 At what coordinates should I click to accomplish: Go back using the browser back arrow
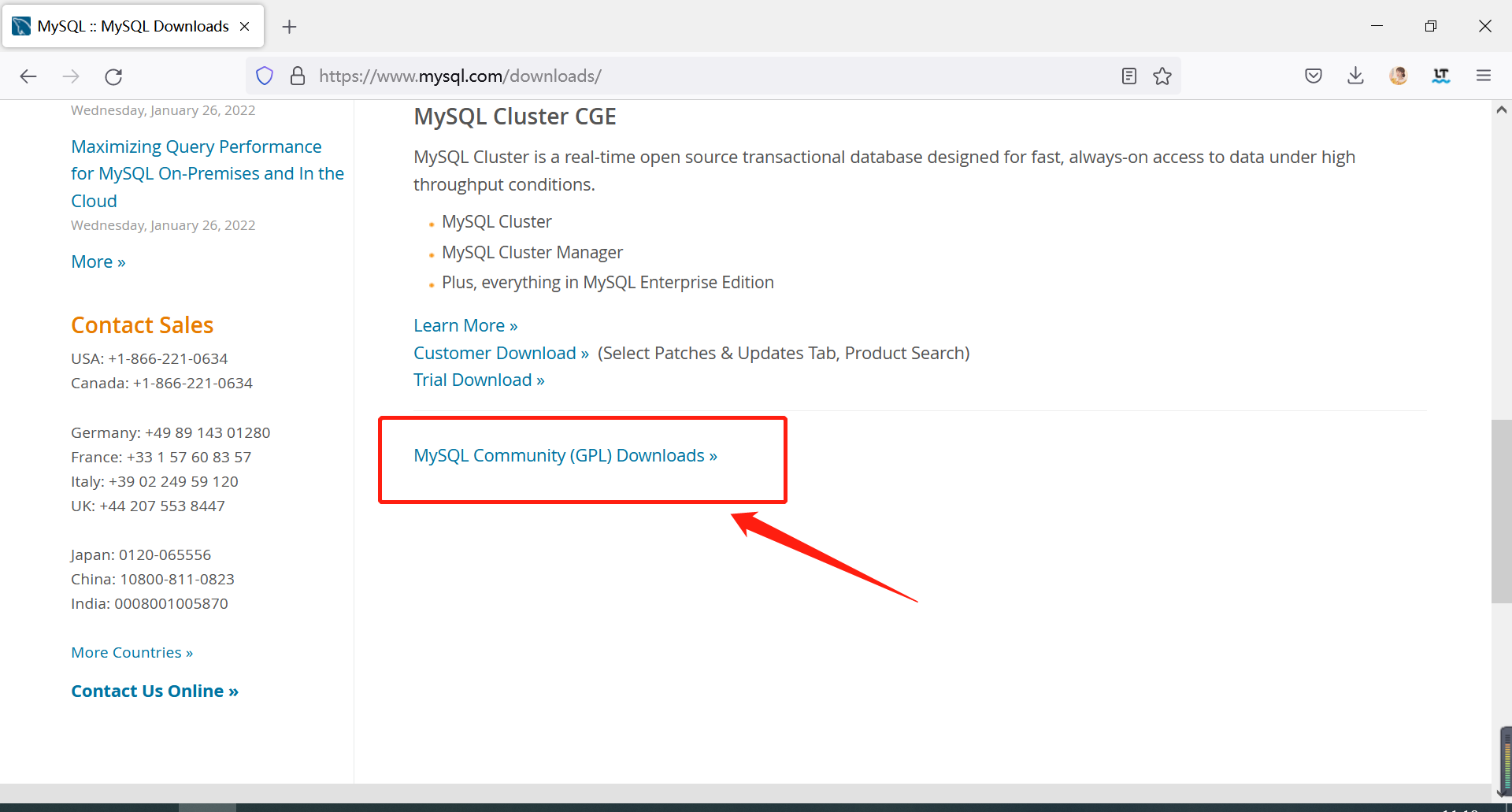[28, 76]
